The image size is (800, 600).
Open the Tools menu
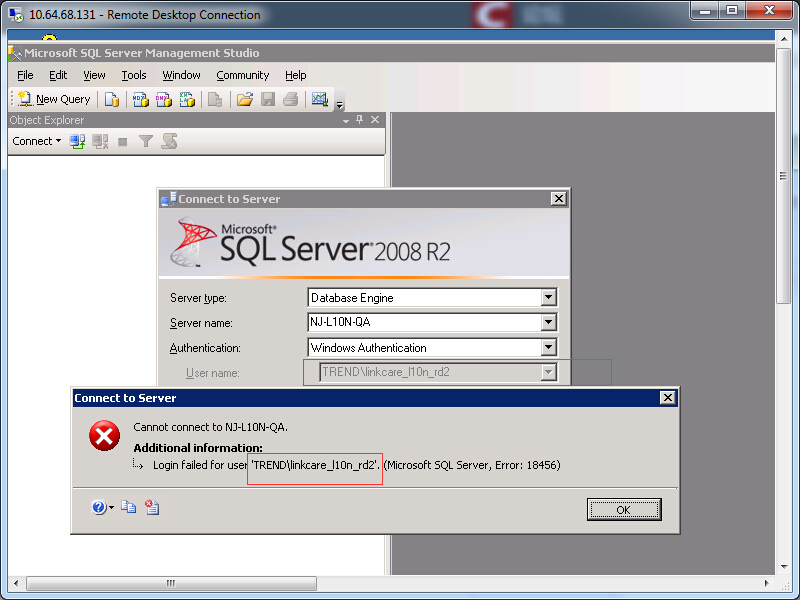[x=134, y=76]
